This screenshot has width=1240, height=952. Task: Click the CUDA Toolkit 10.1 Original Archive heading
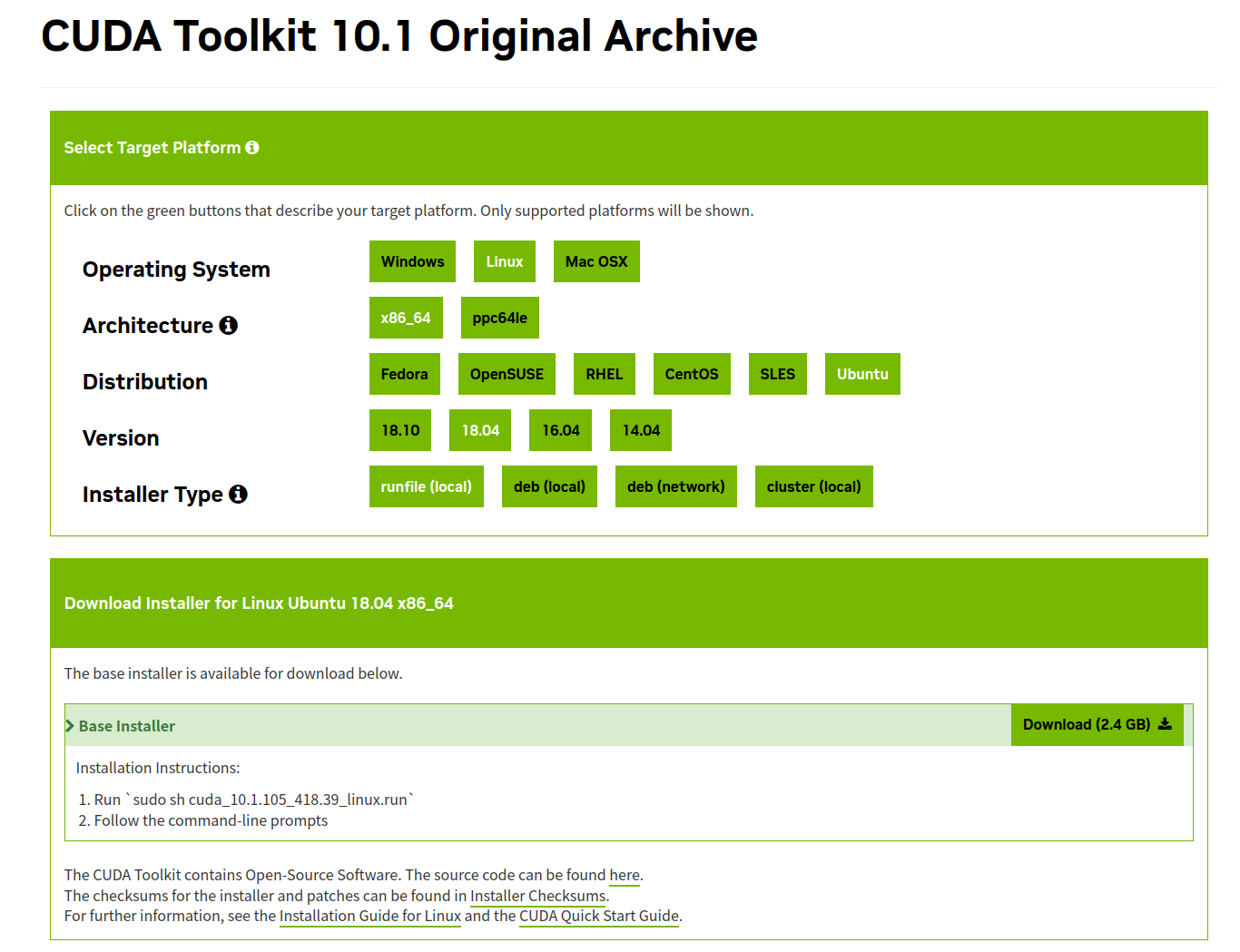pyautogui.click(x=399, y=36)
